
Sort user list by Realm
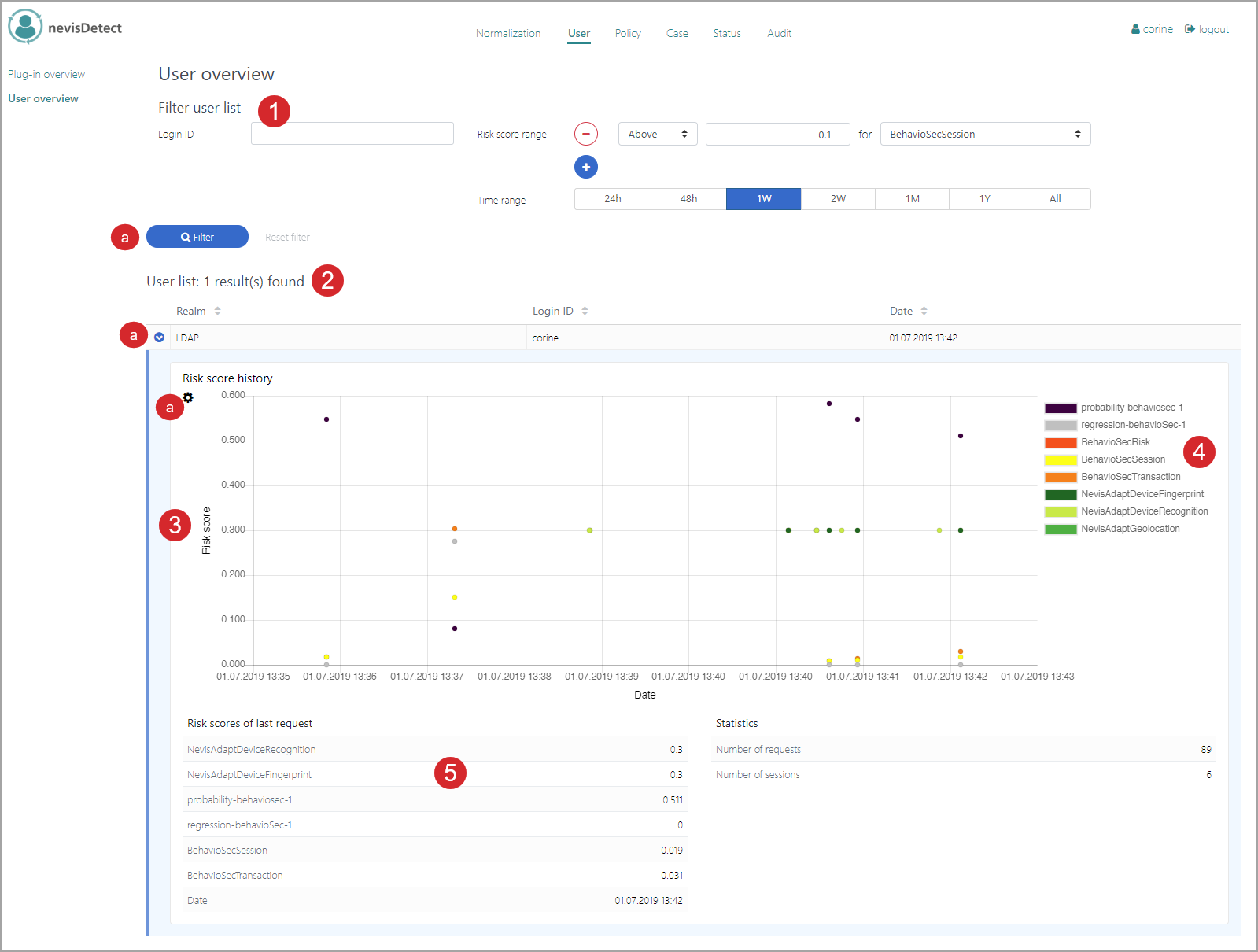click(x=217, y=311)
